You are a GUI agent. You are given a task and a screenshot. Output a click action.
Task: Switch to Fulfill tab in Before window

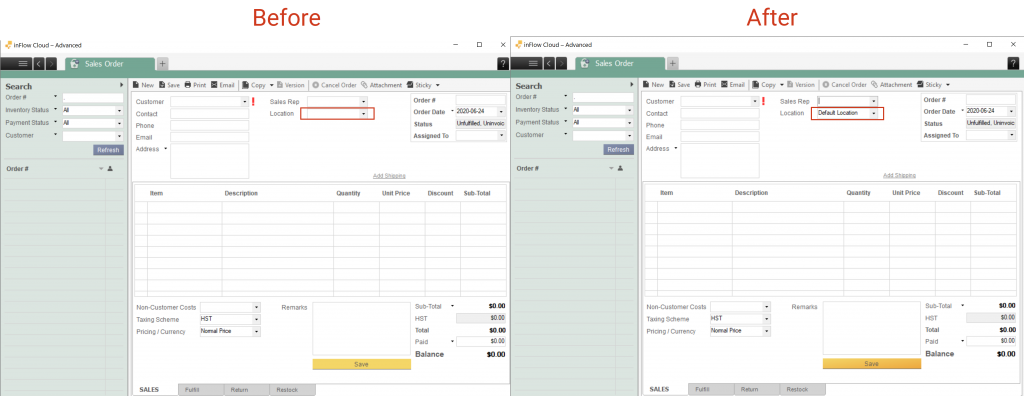click(x=200, y=389)
